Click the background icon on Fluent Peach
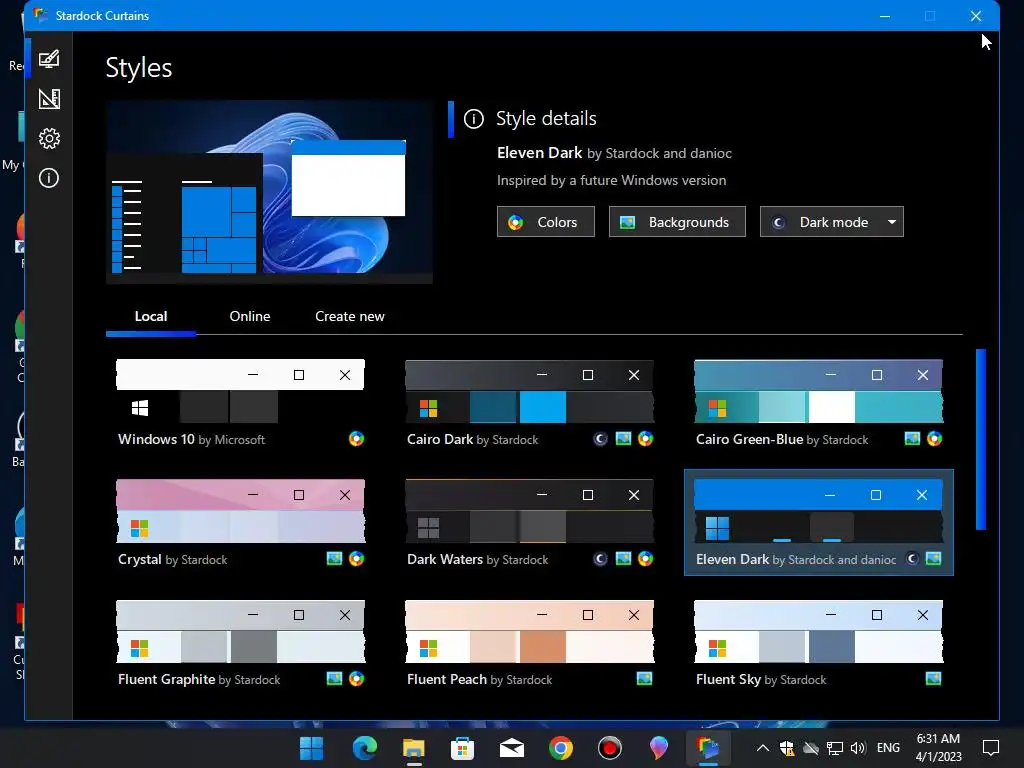Screen dimensions: 1024x768 (x=645, y=679)
